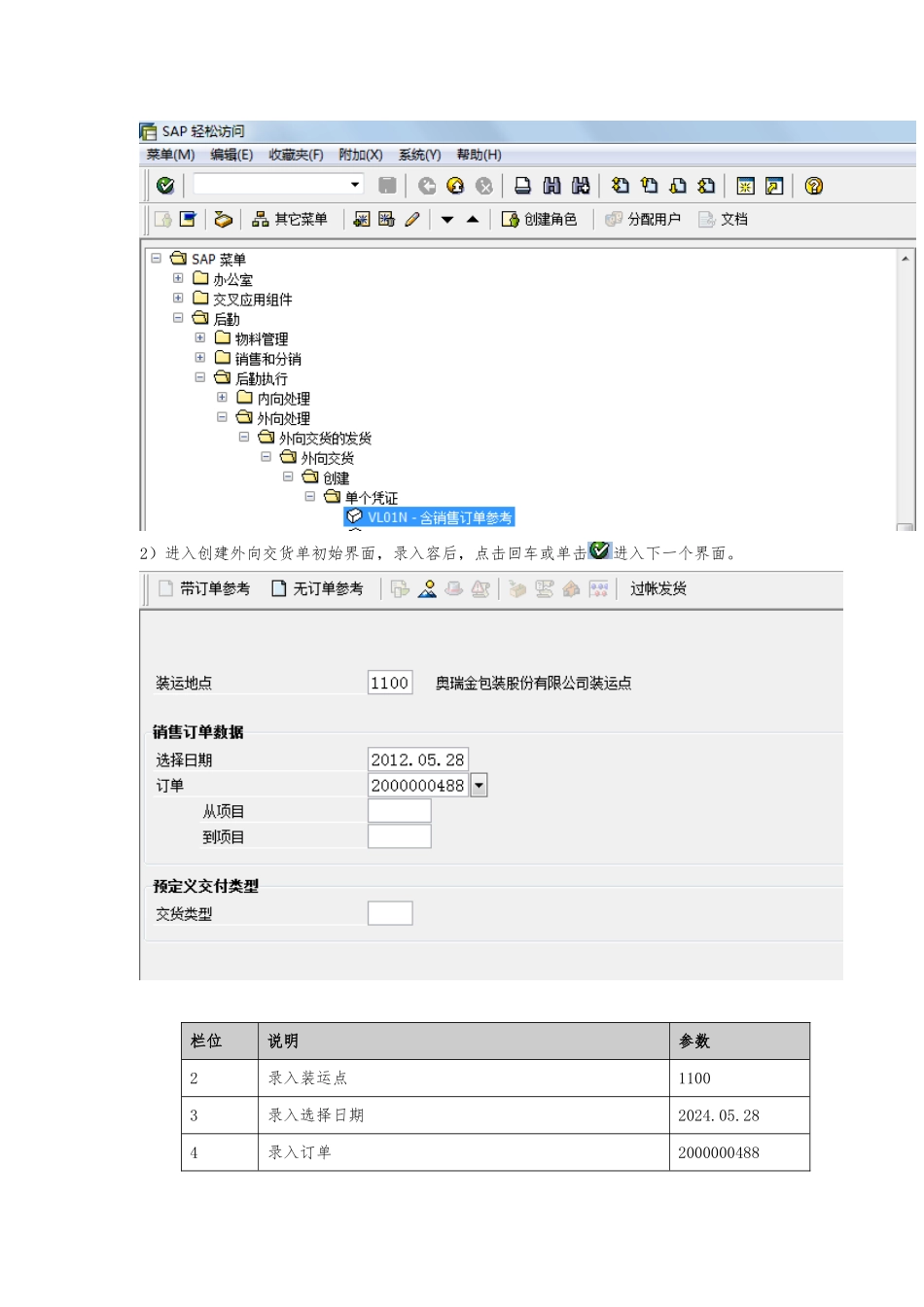This screenshot has width=924, height=1307.
Task: Click 分配用户 button
Action: click(x=643, y=219)
